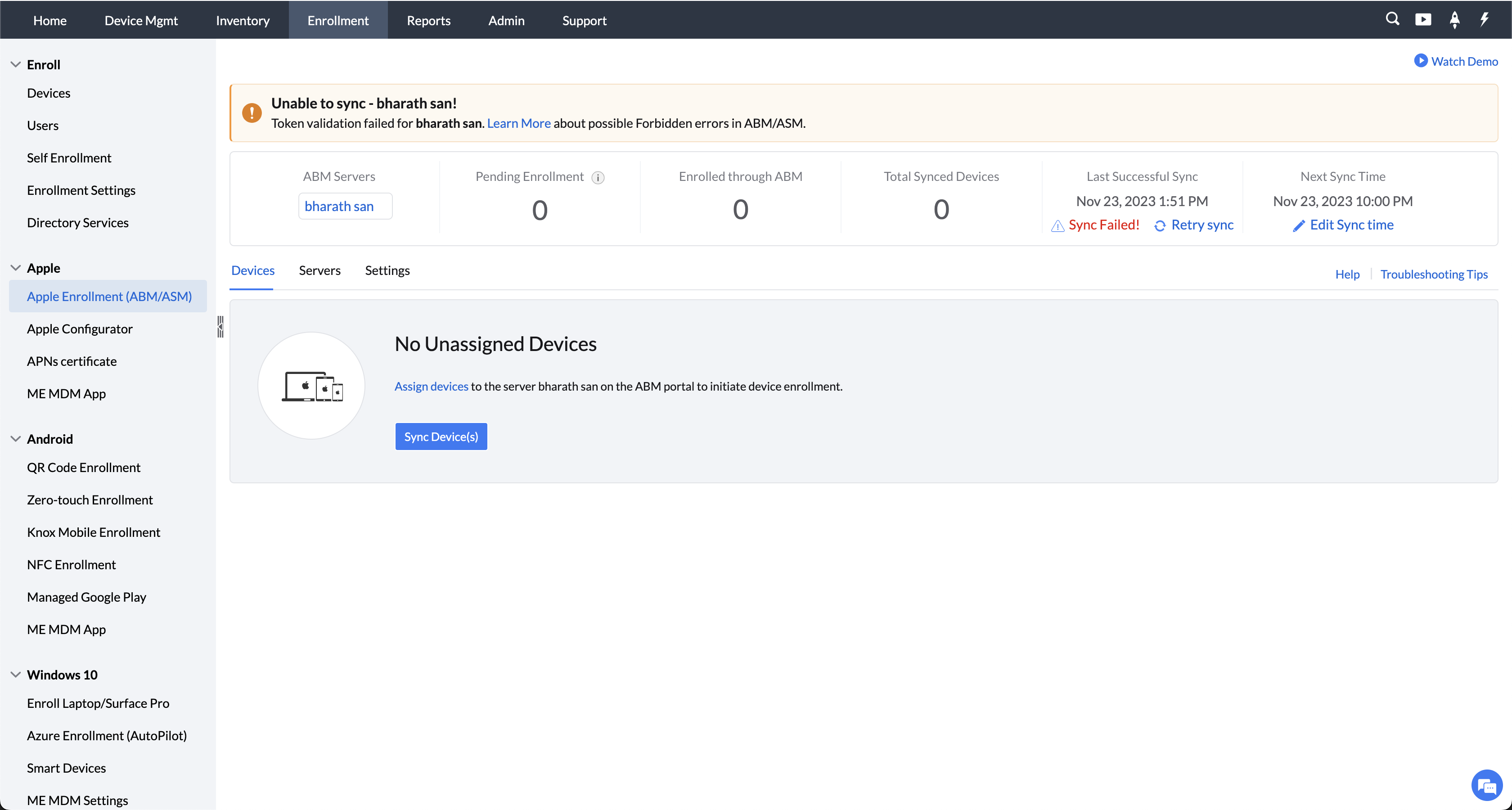Collapse the Apple section in sidebar
1512x810 pixels.
(16, 268)
